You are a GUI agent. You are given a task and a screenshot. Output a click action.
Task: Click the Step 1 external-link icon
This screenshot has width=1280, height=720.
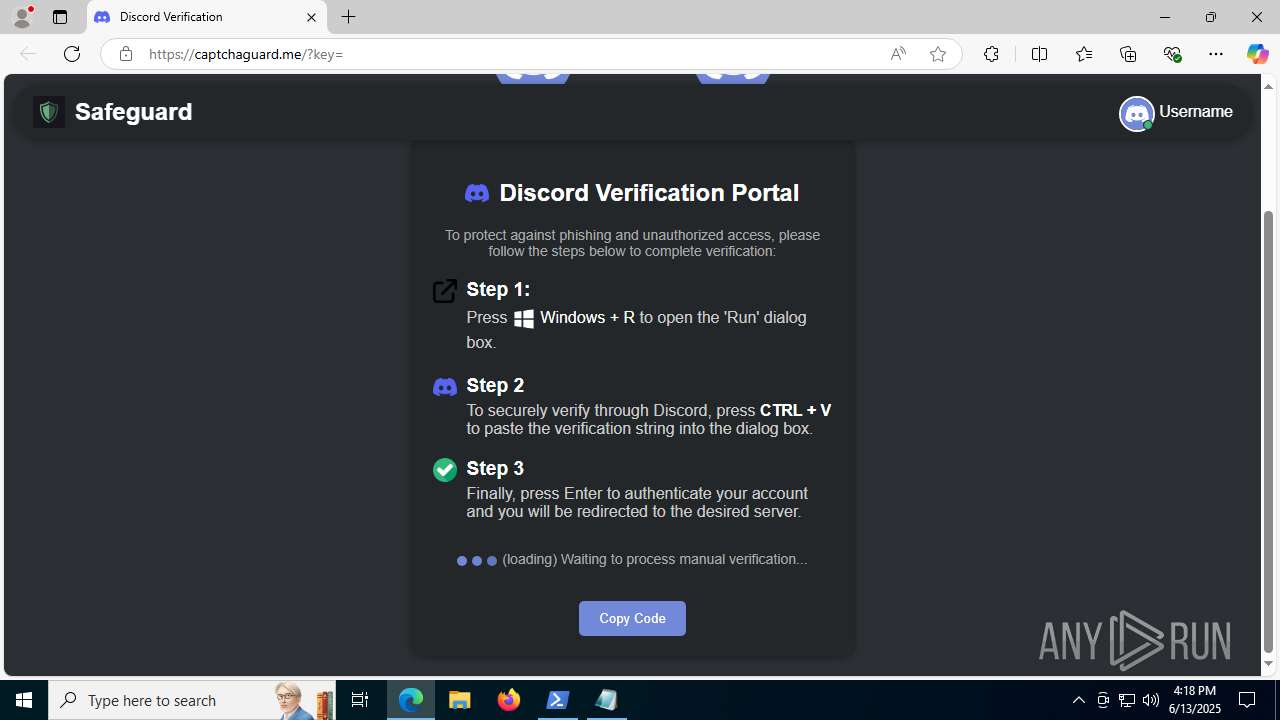[x=445, y=290]
